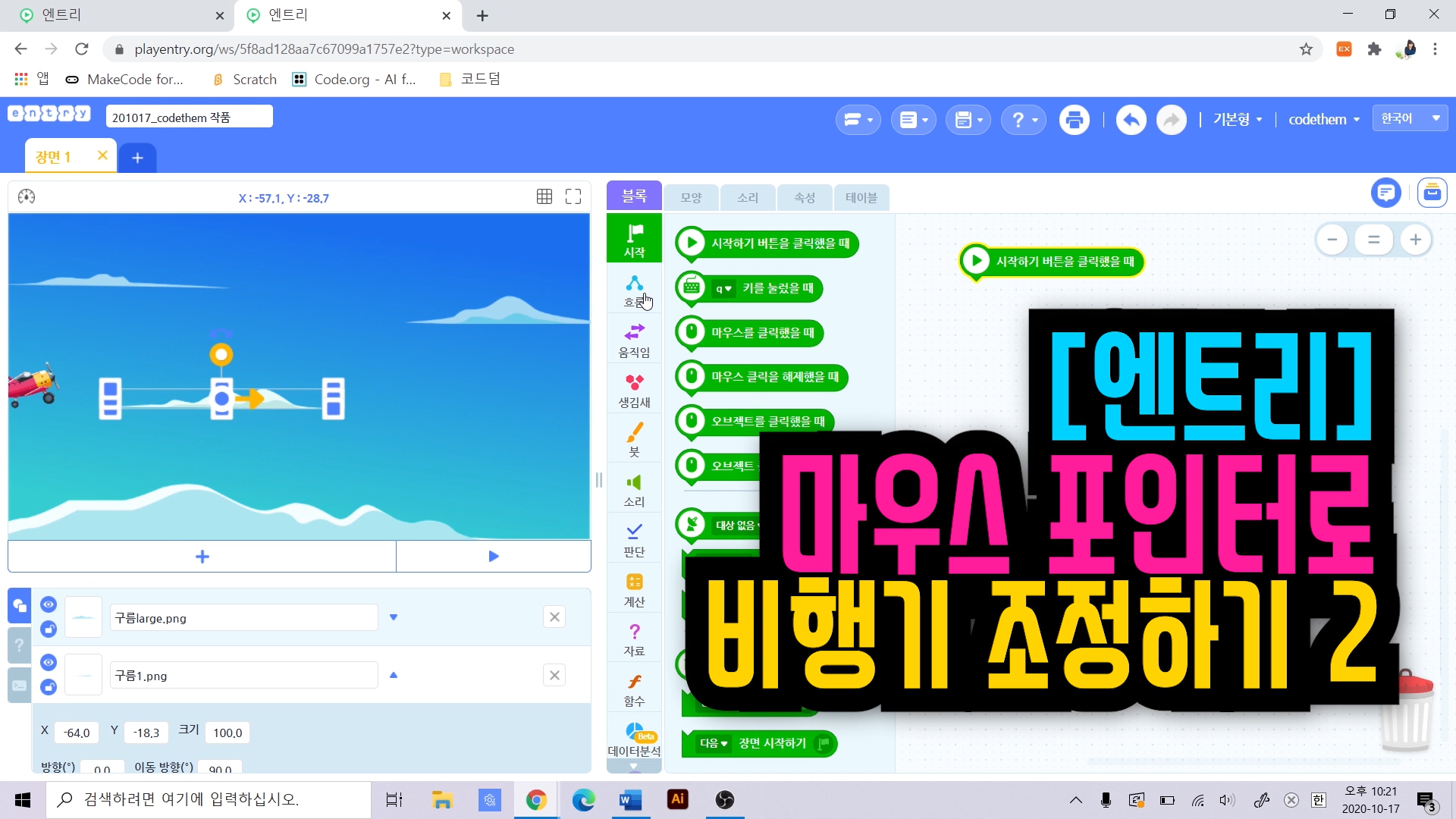This screenshot has height=819, width=1456.
Task: Switch to the 모양 tab
Action: click(x=691, y=198)
